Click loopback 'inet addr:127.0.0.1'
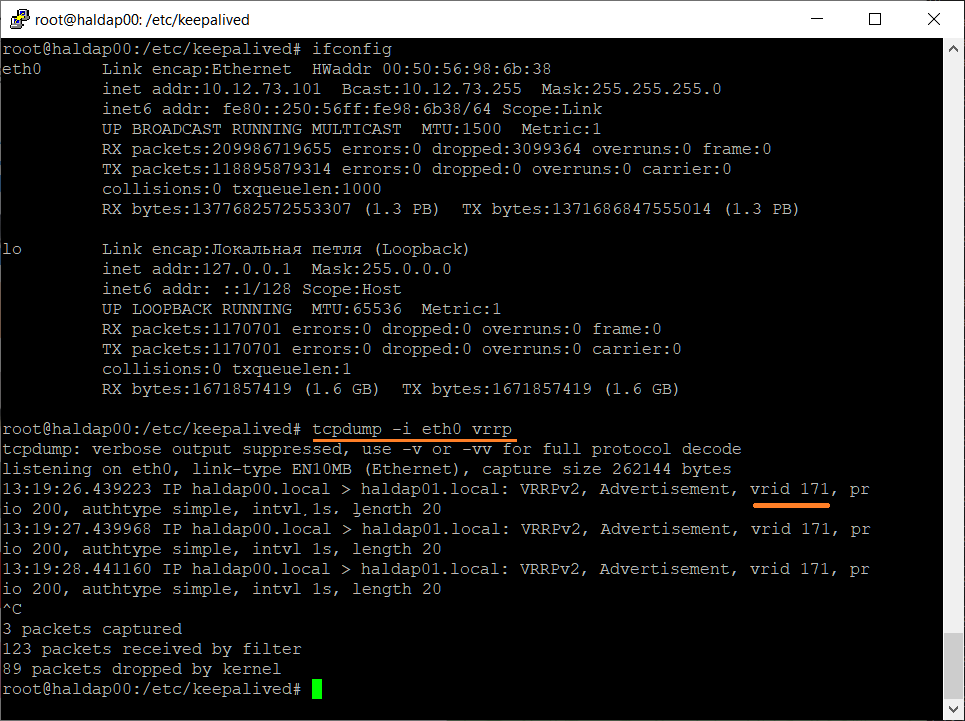Screen dimensions: 965x721 click(197, 269)
